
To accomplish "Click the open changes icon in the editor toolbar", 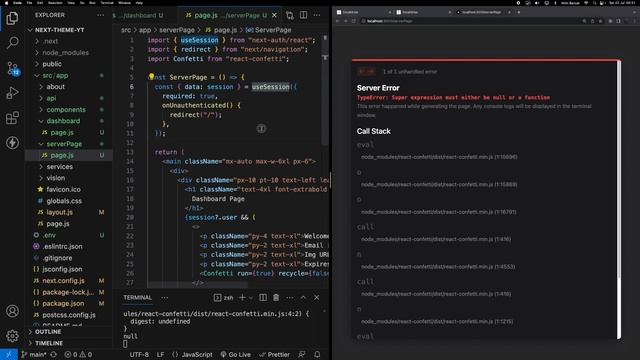I will (290, 16).
